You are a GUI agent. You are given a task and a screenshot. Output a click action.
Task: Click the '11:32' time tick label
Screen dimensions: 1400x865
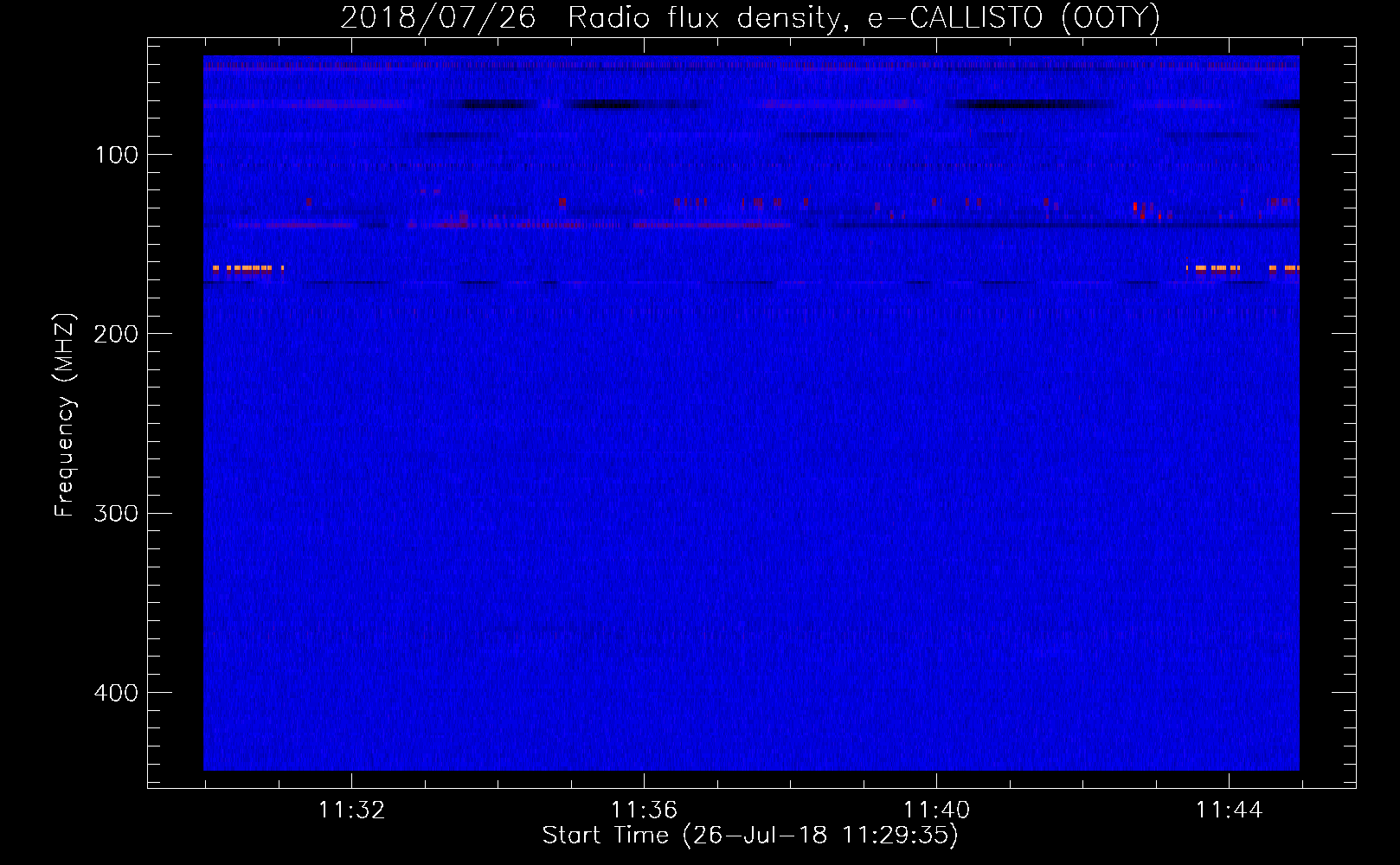click(351, 811)
